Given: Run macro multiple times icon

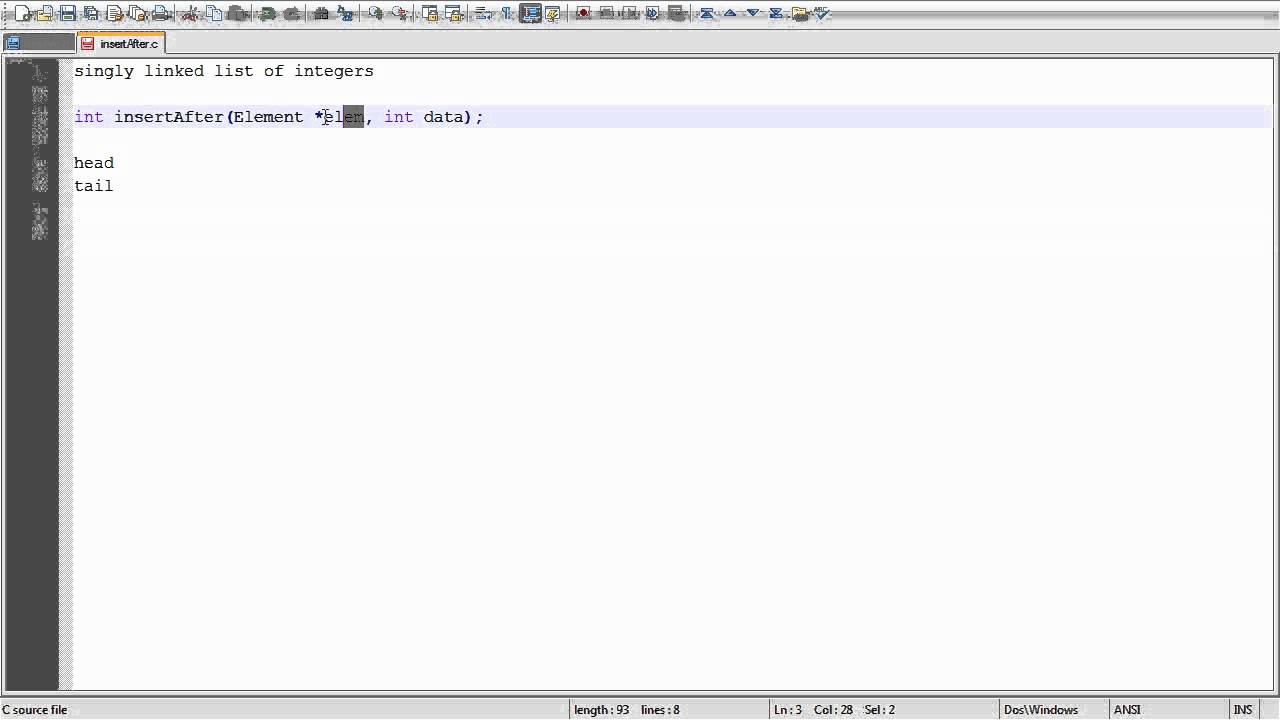Looking at the screenshot, I should [x=652, y=13].
